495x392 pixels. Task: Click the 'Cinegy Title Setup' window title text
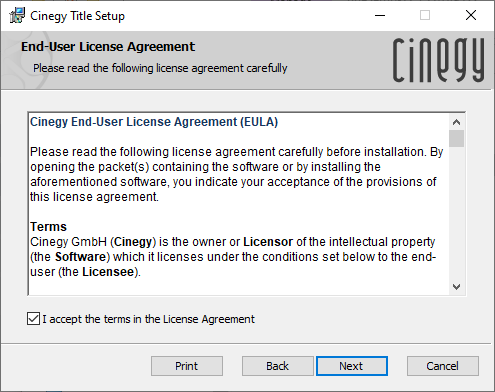pyautogui.click(x=77, y=16)
